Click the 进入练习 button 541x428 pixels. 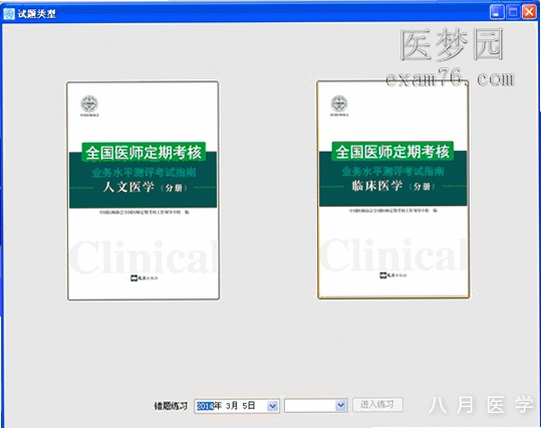377,405
